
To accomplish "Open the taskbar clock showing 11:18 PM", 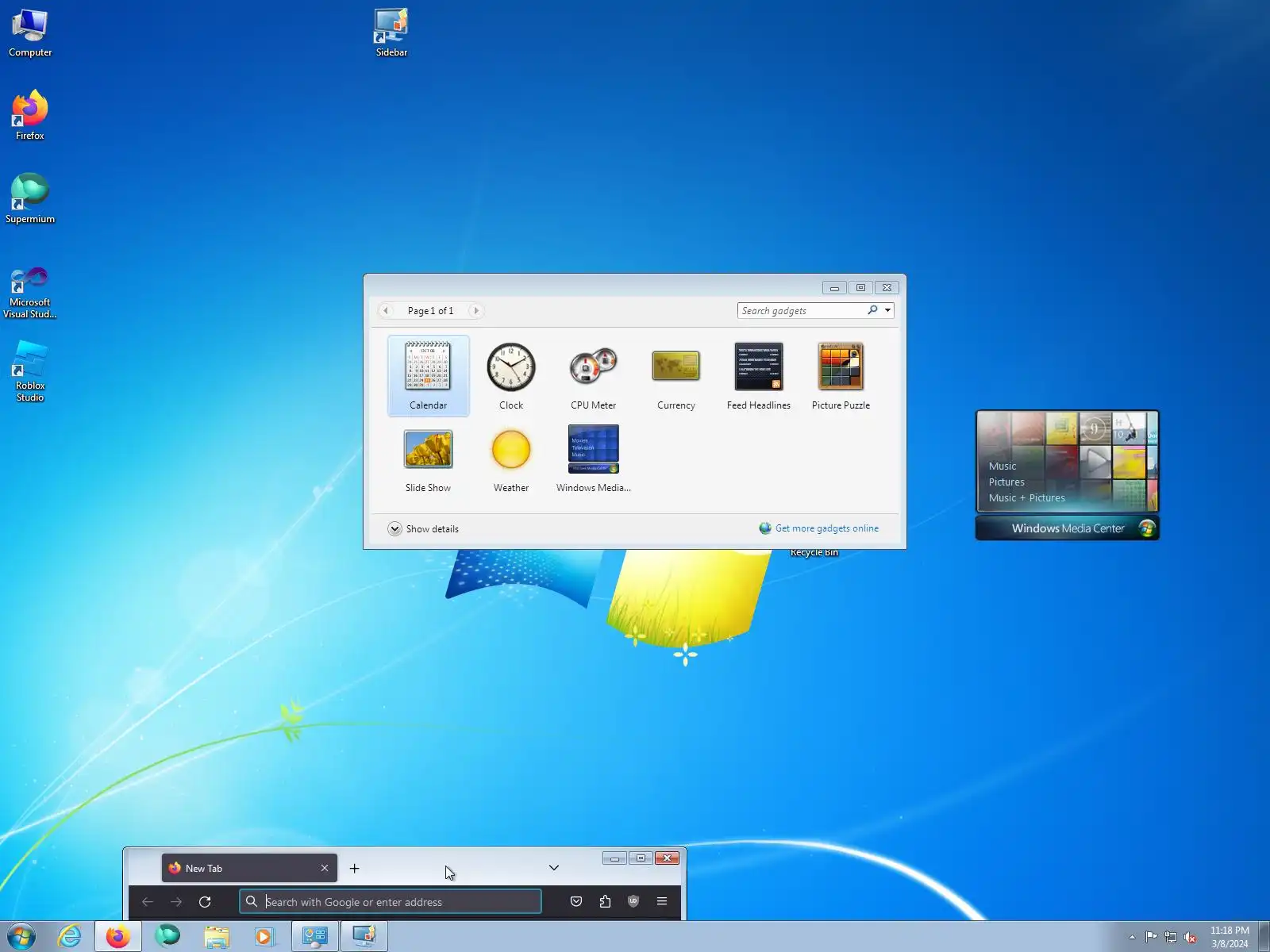I will point(1230,937).
